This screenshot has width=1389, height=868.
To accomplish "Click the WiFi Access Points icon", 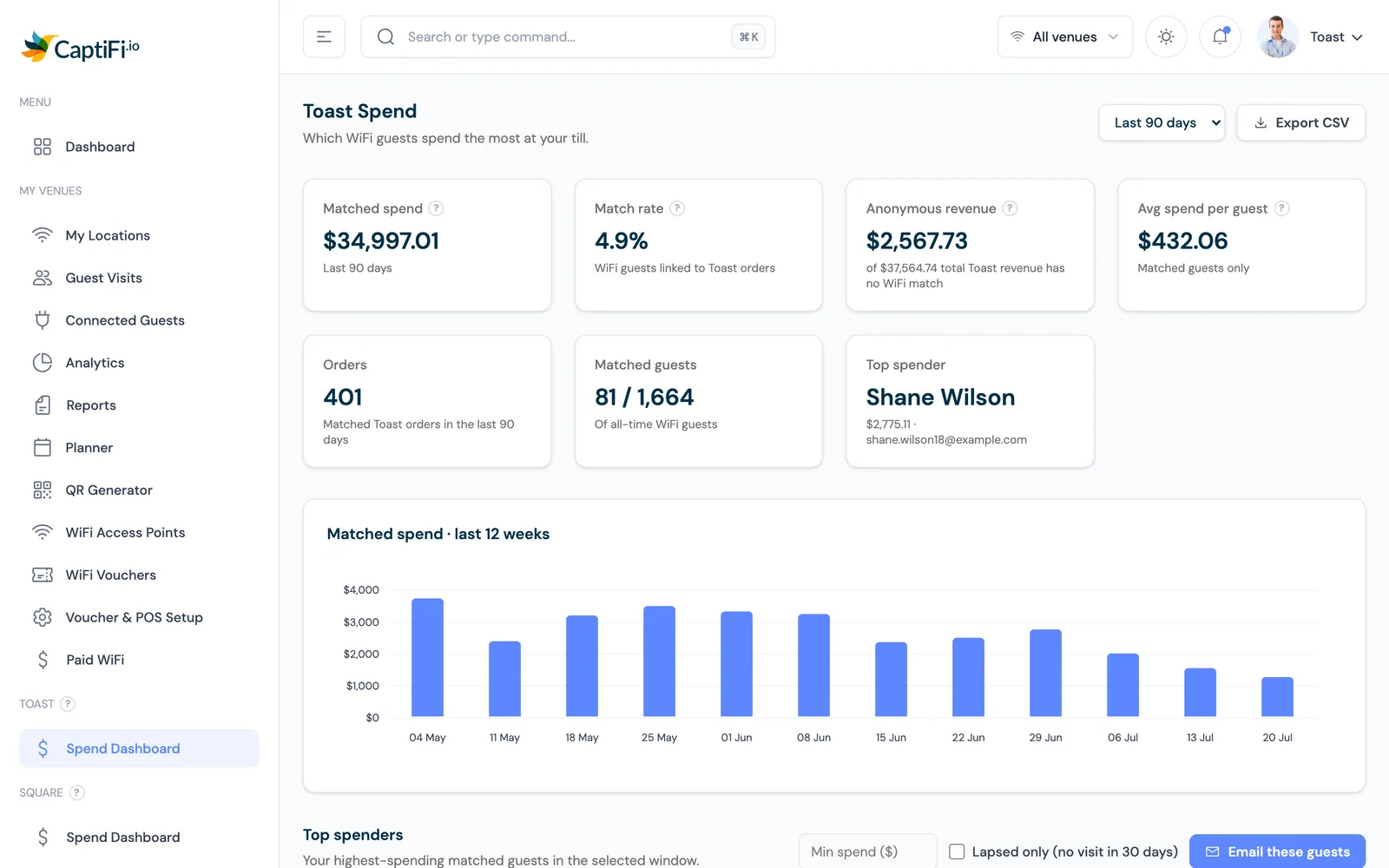I will 43,532.
